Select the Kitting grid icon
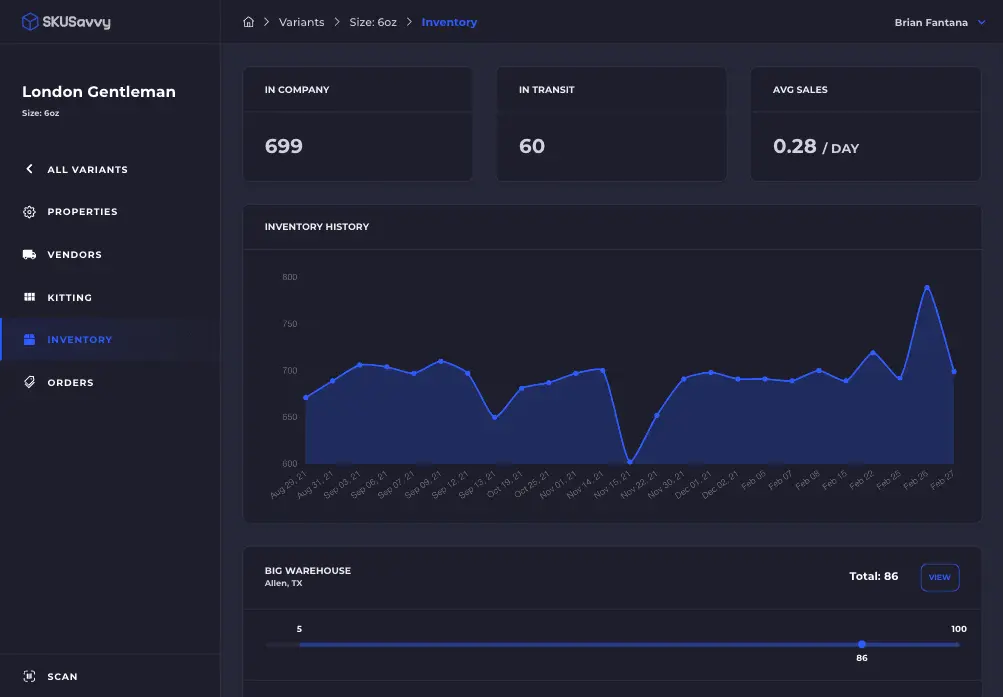The height and width of the screenshot is (697, 1003). 29,298
